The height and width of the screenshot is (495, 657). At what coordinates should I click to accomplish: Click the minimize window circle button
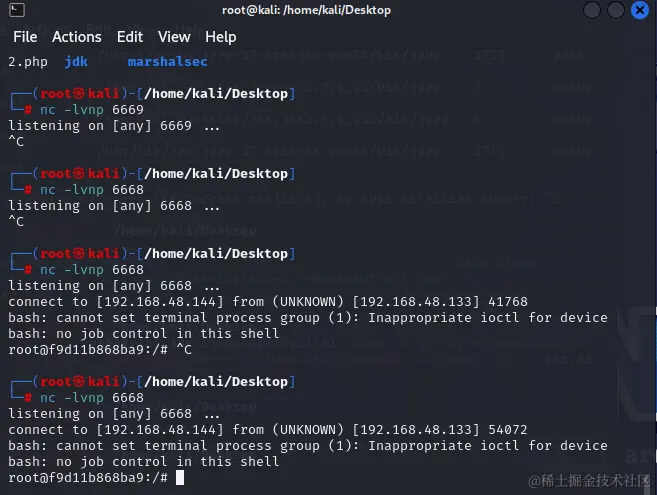click(592, 10)
